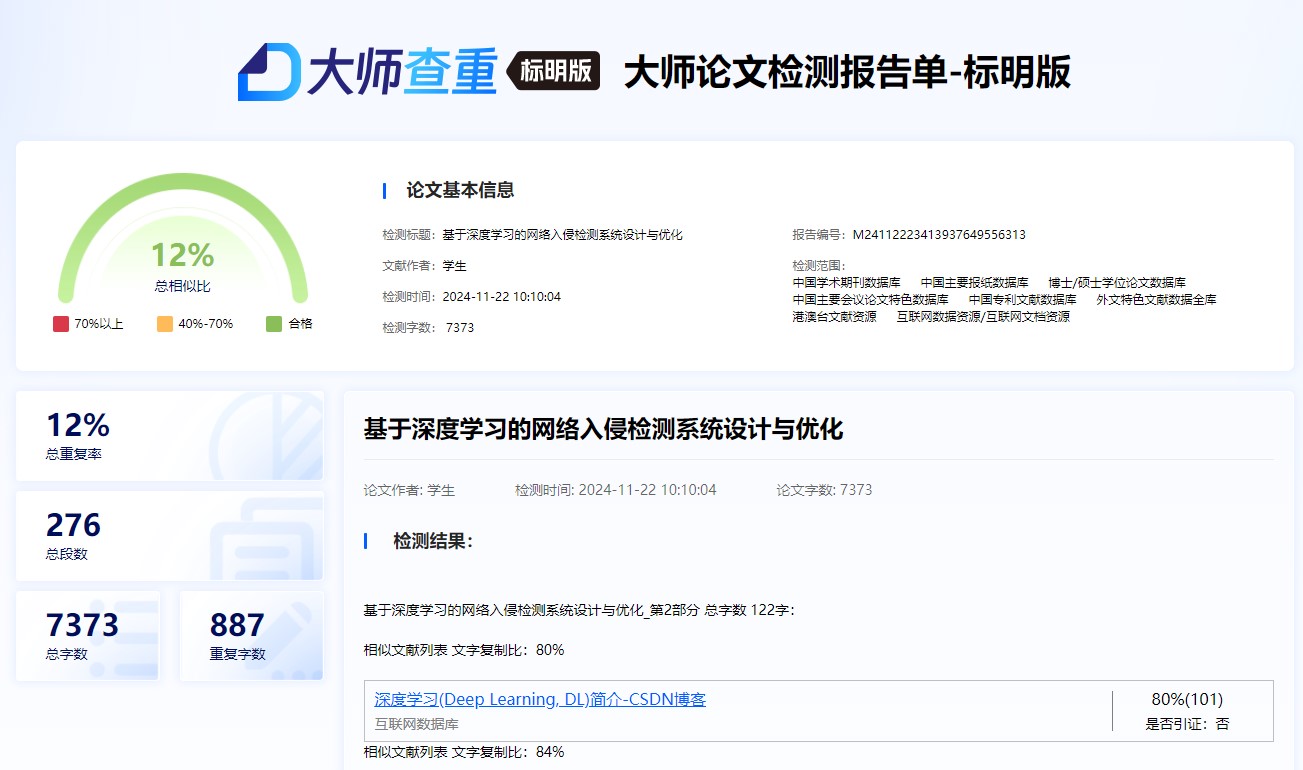The width and height of the screenshot is (1303, 770).
Task: Select the 总字数 7373 card
Action: point(88,636)
